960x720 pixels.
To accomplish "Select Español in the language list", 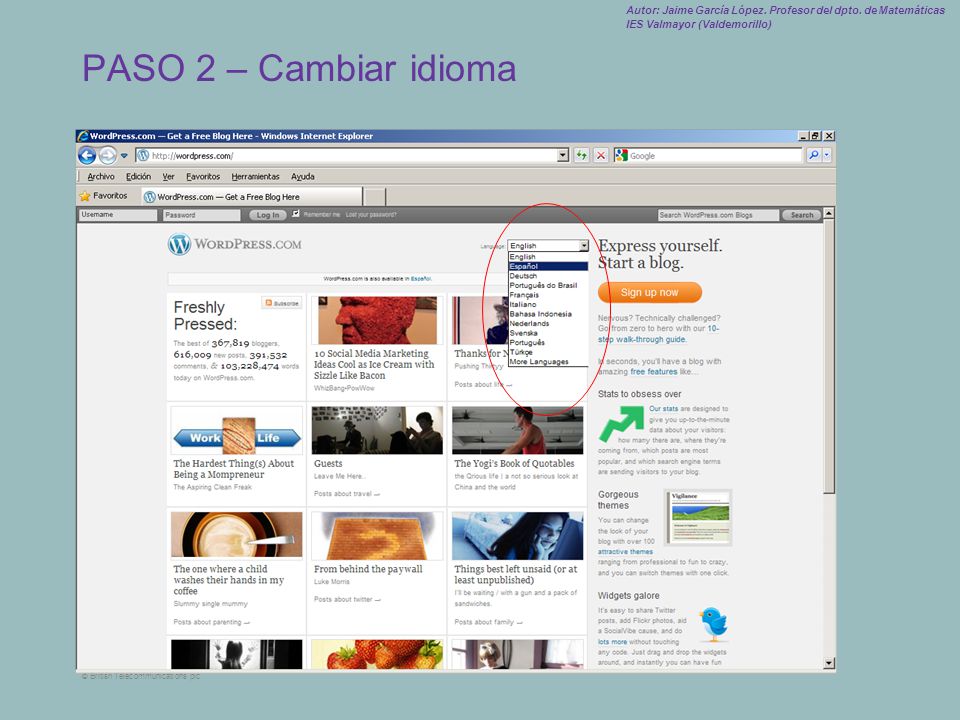I will [x=548, y=266].
